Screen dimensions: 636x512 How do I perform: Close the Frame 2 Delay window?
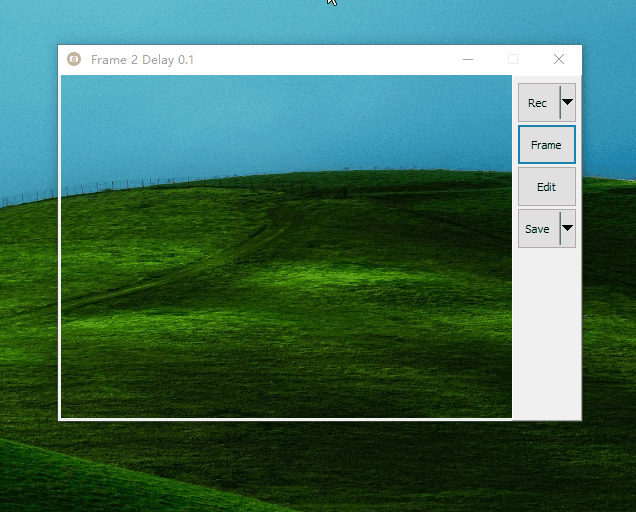[559, 59]
